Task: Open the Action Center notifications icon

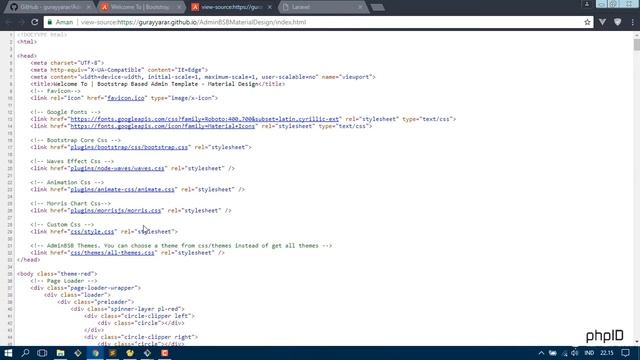Action: click(x=625, y=353)
